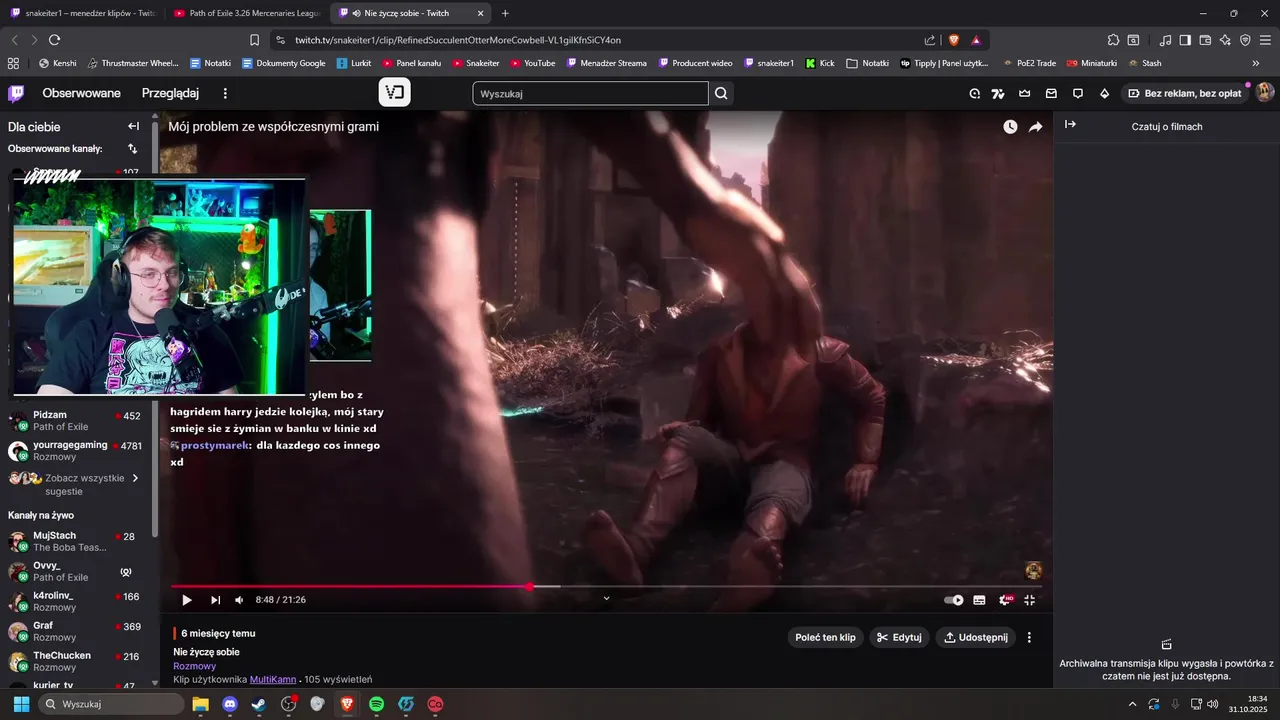Open the YouTube bookmark
The height and width of the screenshot is (720, 1280).
[x=532, y=63]
